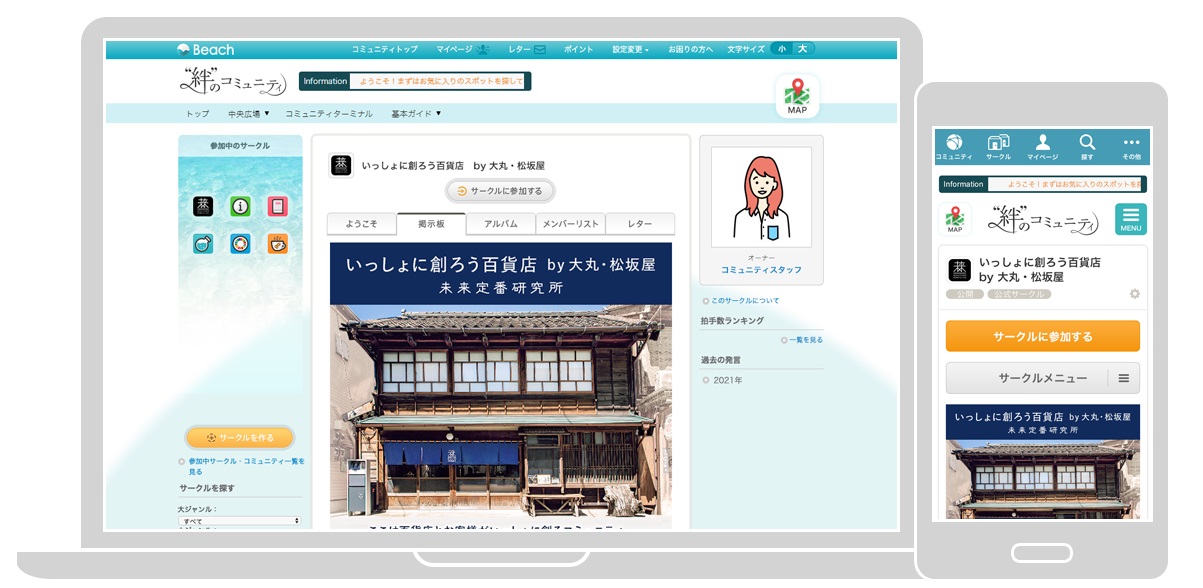
Task: Select large font size 大
Action: pos(802,49)
